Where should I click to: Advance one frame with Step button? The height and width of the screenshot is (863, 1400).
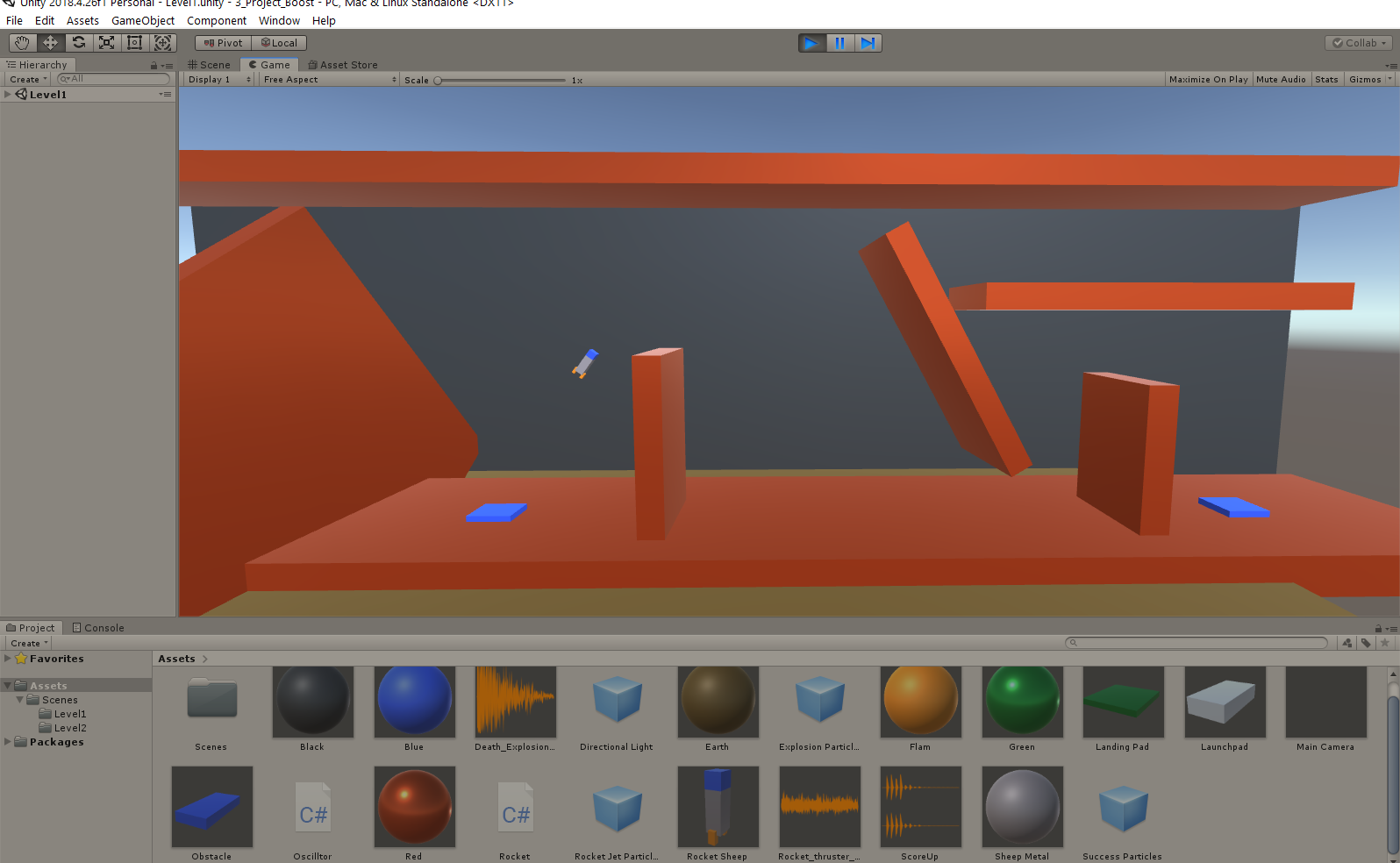tap(868, 42)
